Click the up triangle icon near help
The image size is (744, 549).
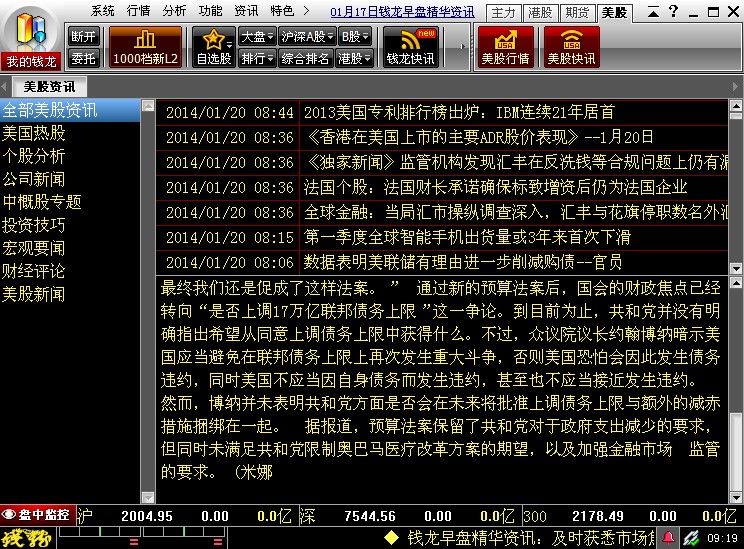[653, 12]
